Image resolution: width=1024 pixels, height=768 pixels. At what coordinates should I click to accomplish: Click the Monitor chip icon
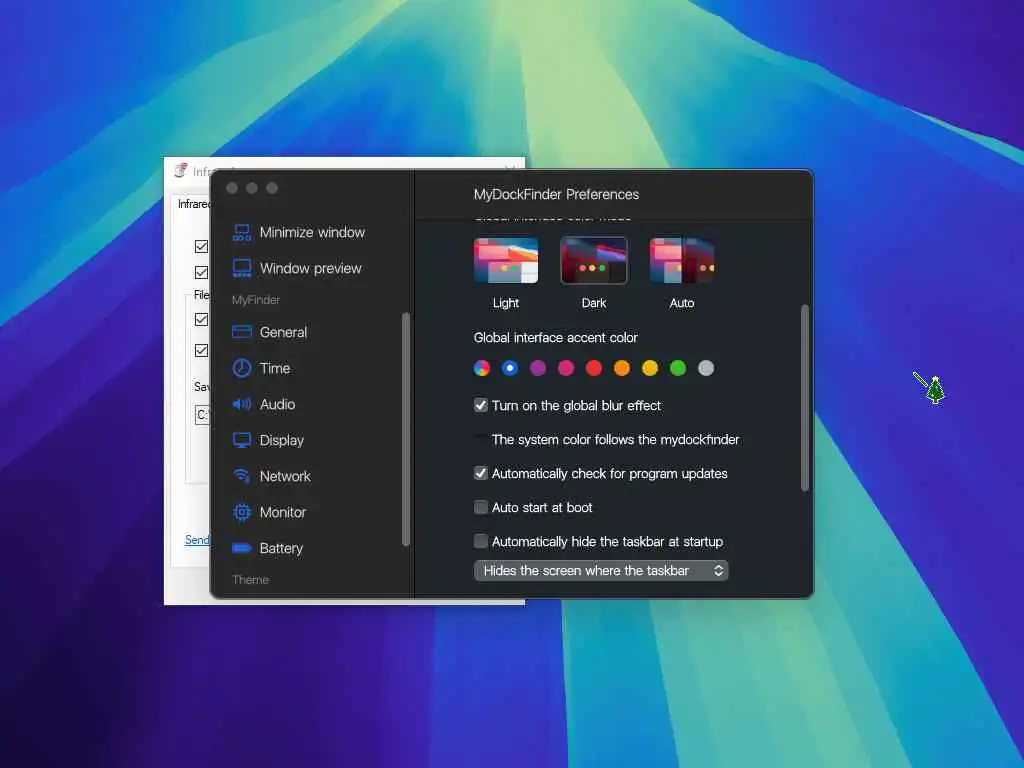(x=242, y=513)
